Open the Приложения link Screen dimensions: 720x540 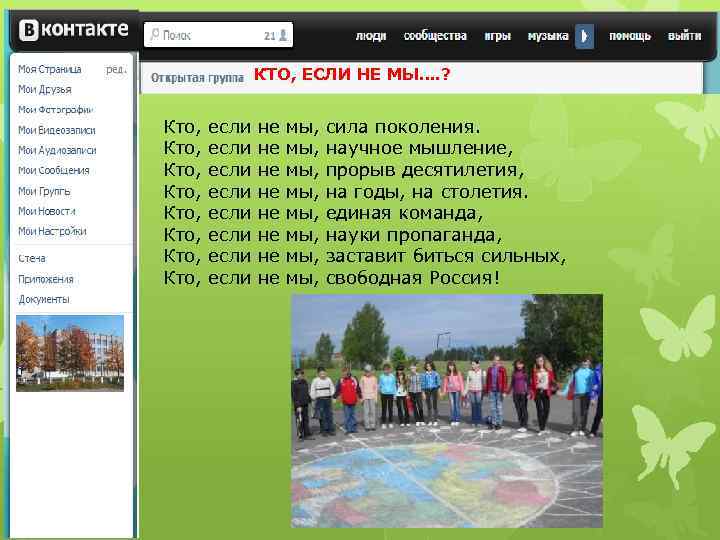click(x=45, y=279)
